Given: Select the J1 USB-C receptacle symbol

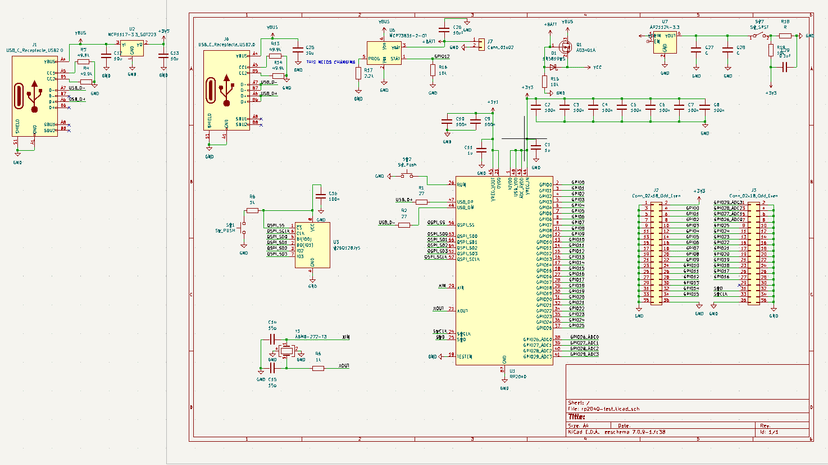Looking at the screenshot, I should click(35, 96).
